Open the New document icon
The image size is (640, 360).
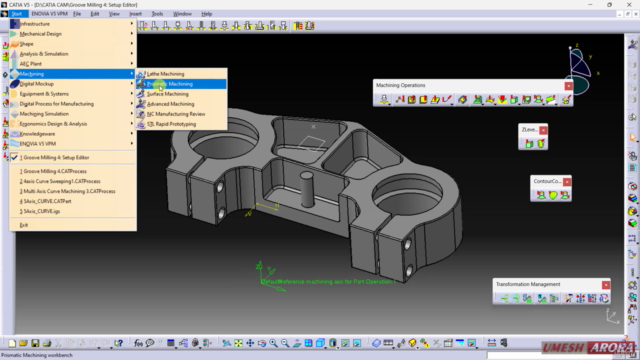[12, 343]
